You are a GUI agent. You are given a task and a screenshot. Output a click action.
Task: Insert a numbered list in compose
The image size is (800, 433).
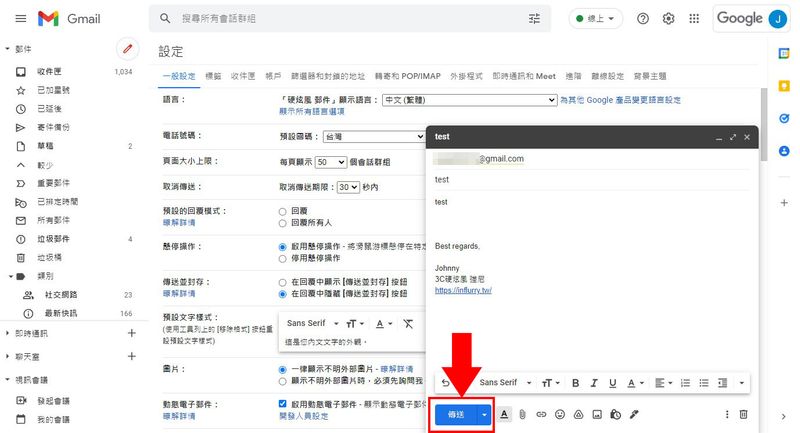coord(685,383)
